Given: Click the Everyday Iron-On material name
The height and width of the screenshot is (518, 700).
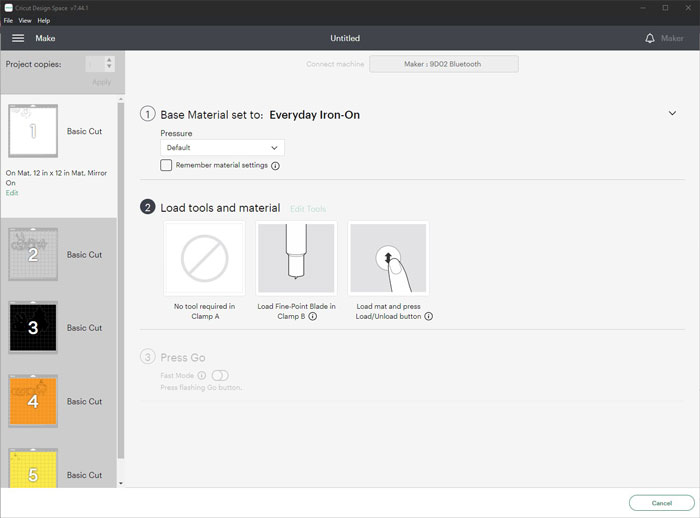Looking at the screenshot, I should tap(315, 115).
